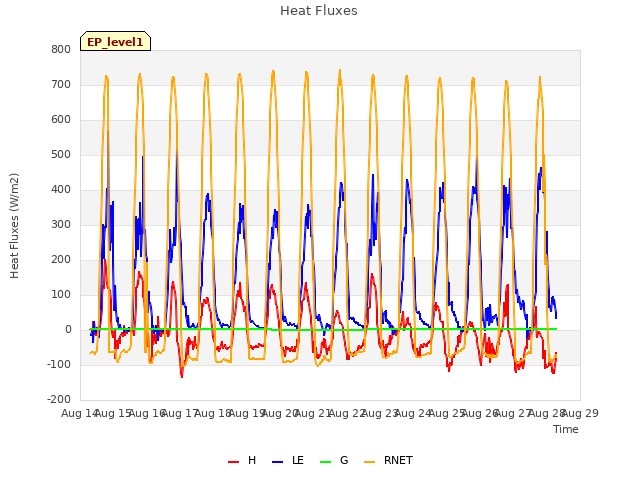The image size is (640, 480).
Task: Toggle the G series in the legend
Action: (334, 460)
